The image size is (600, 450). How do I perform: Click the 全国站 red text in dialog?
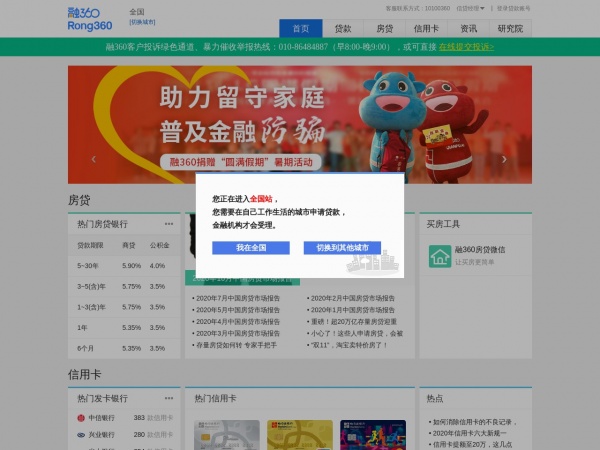[261, 199]
